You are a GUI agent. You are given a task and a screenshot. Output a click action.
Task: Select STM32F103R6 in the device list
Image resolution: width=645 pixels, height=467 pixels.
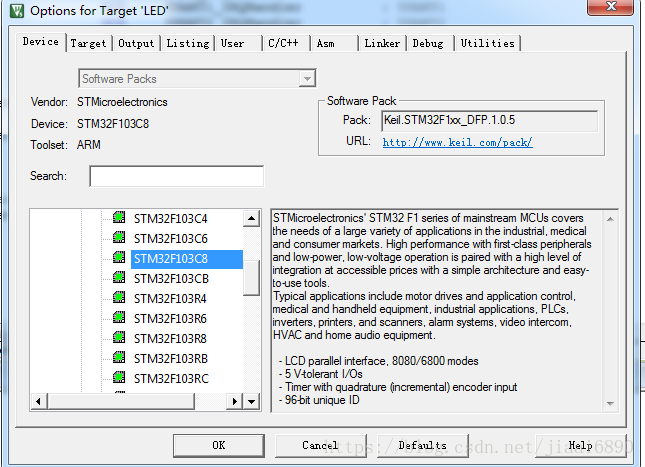(170, 319)
